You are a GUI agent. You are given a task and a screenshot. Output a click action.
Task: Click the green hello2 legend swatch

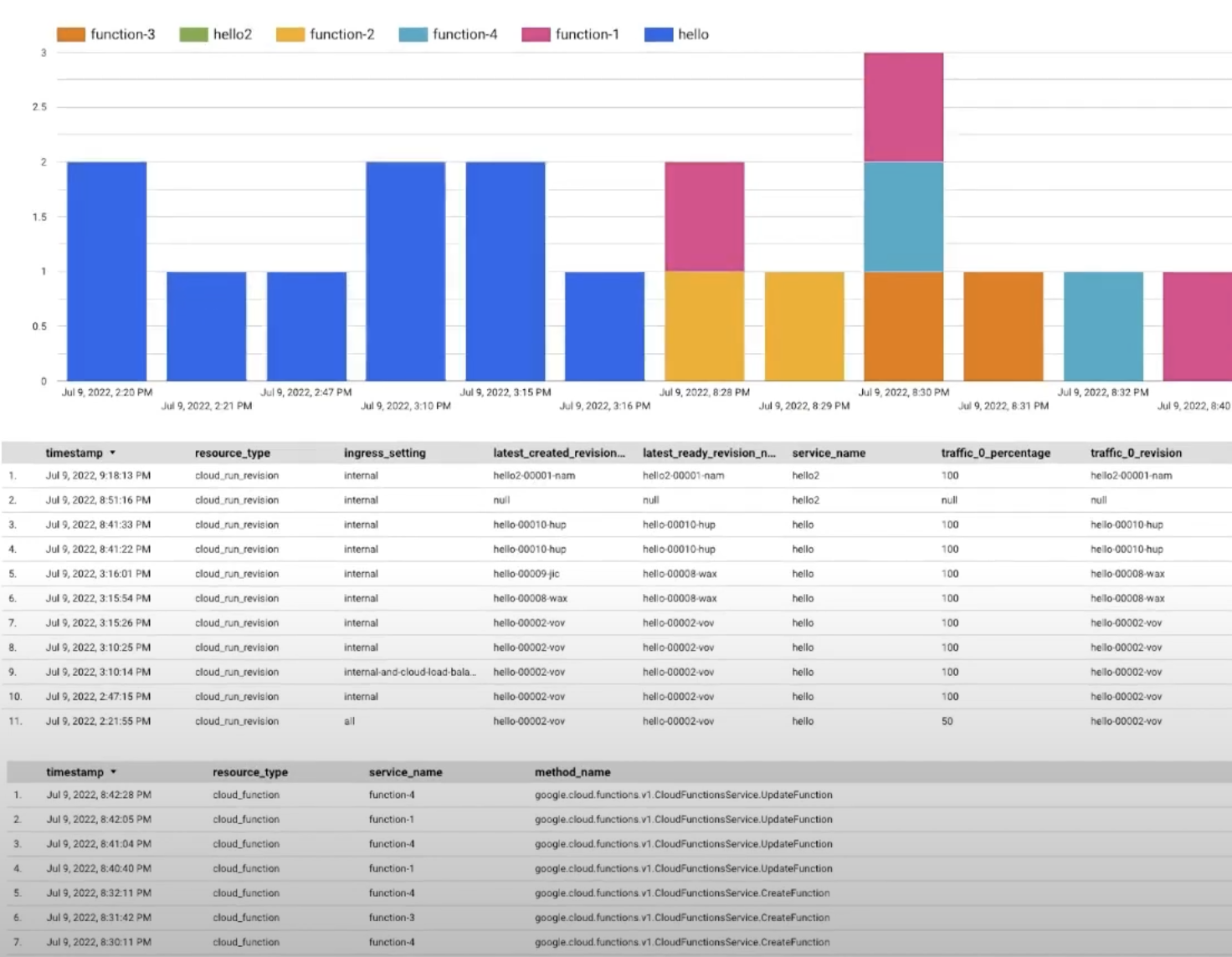pos(193,34)
